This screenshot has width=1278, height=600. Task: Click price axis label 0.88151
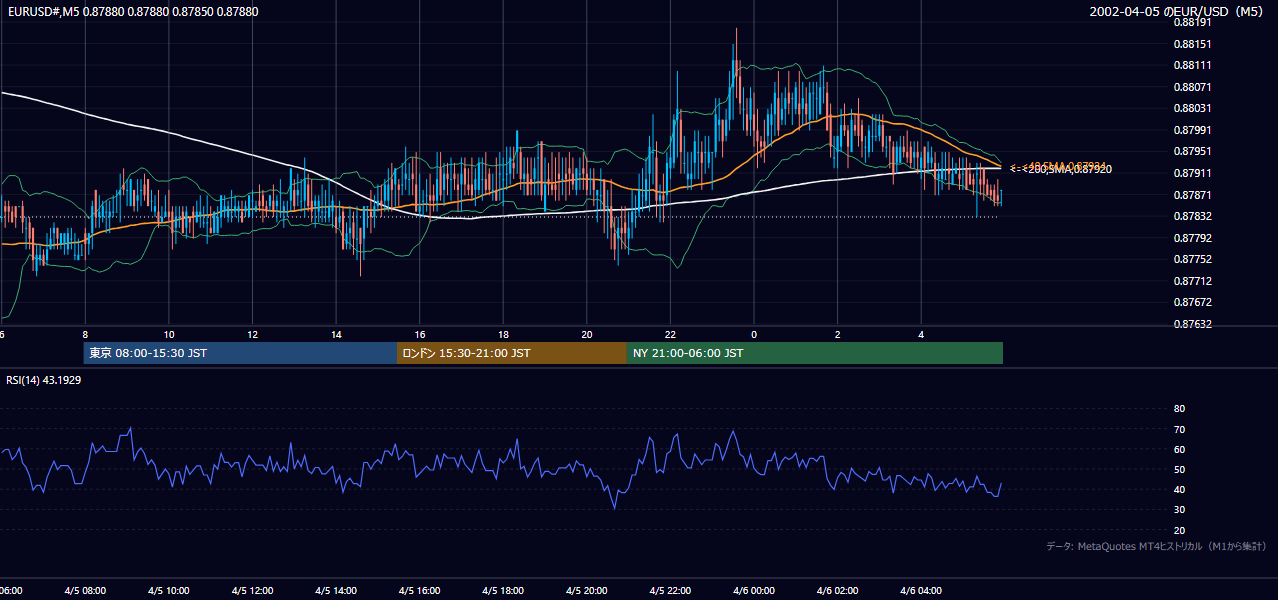1192,44
